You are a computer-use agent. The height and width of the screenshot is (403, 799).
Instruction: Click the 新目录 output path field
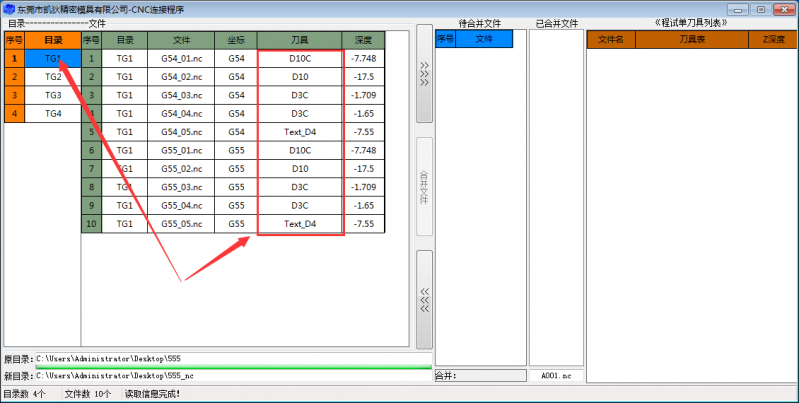232,375
